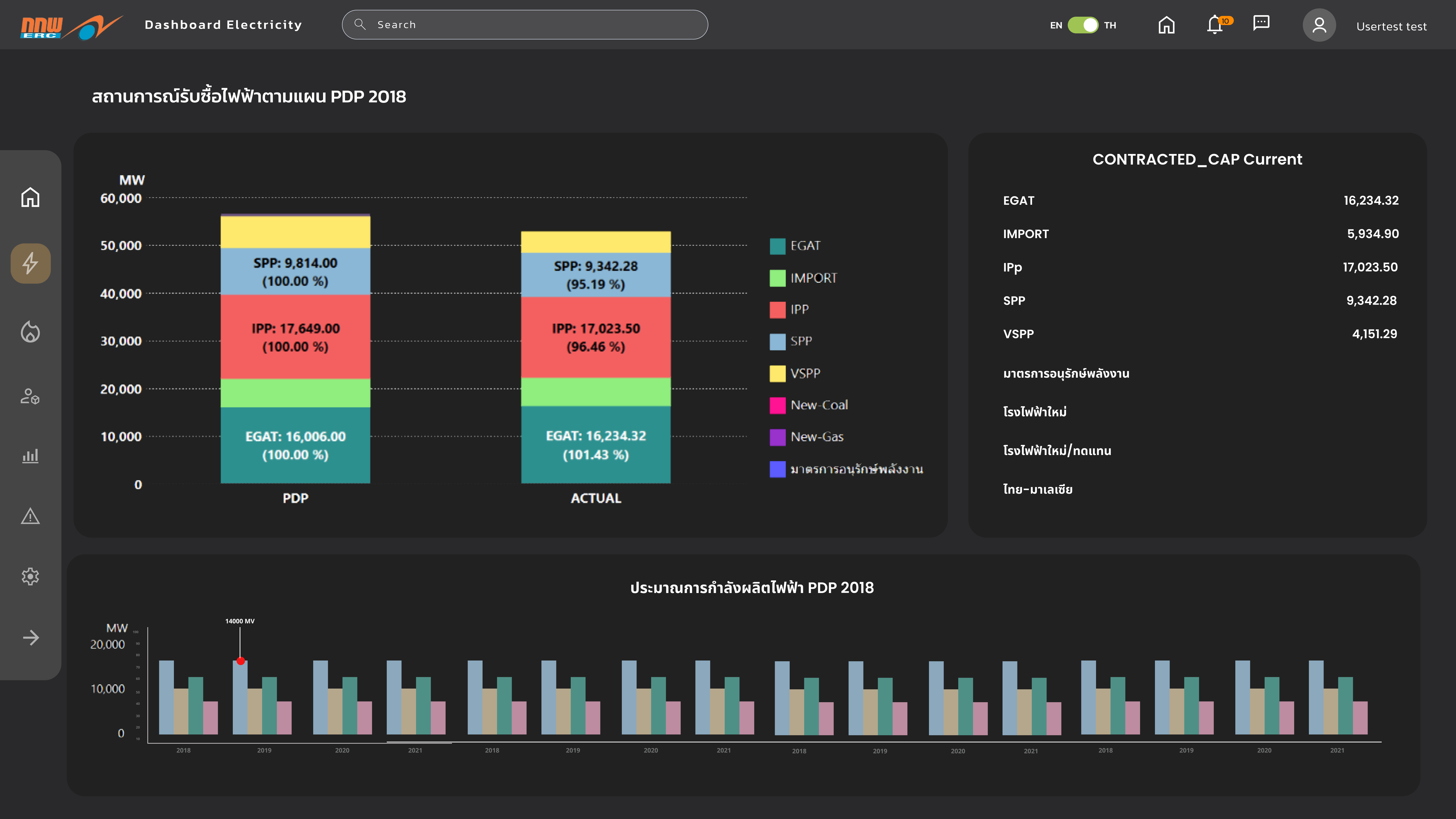Click the red 14000 MV marker dot
The image size is (1456, 819).
[x=241, y=661]
